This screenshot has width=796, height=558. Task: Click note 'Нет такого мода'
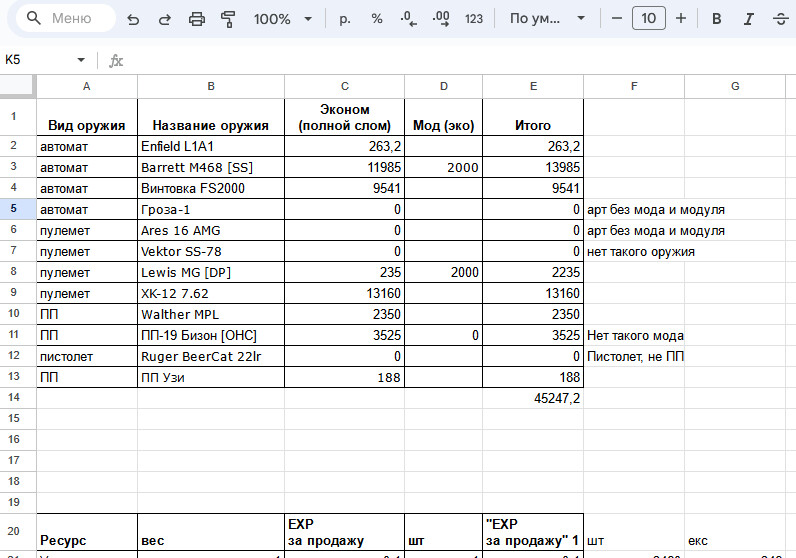click(635, 335)
